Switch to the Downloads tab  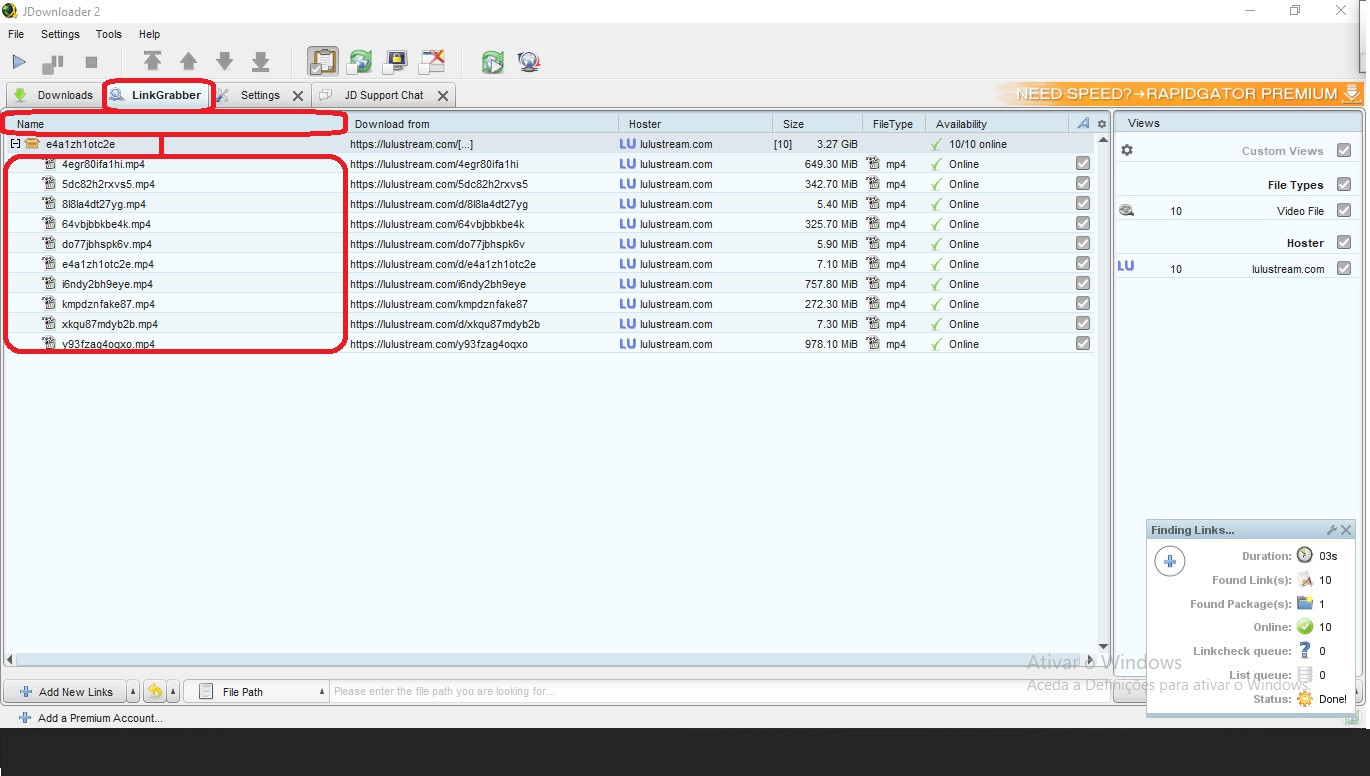click(53, 96)
